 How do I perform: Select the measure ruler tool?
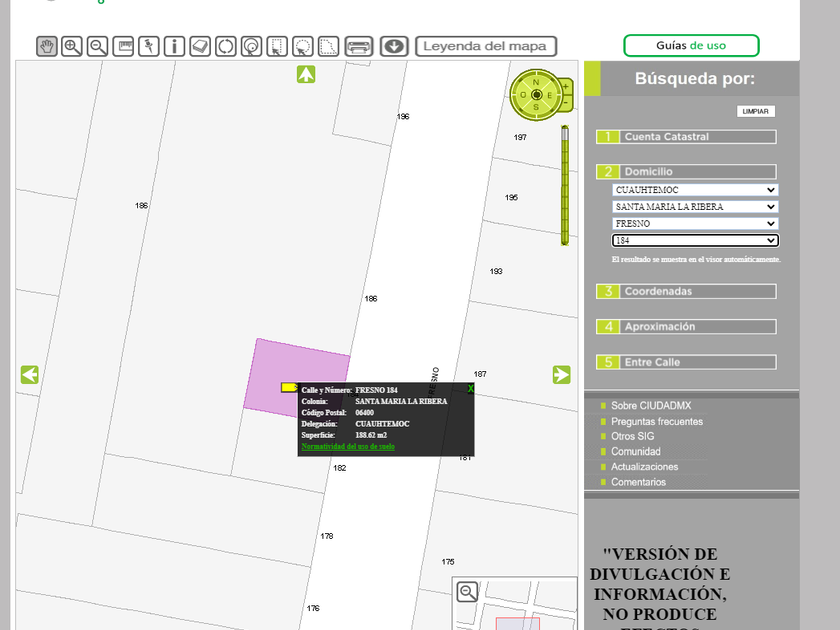pos(124,46)
